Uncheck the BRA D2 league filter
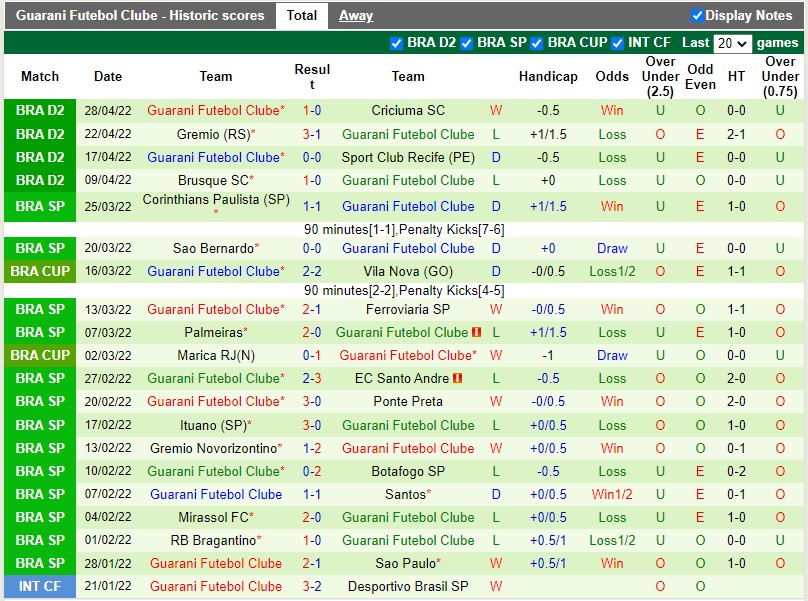Image resolution: width=808 pixels, height=601 pixels. pos(396,43)
